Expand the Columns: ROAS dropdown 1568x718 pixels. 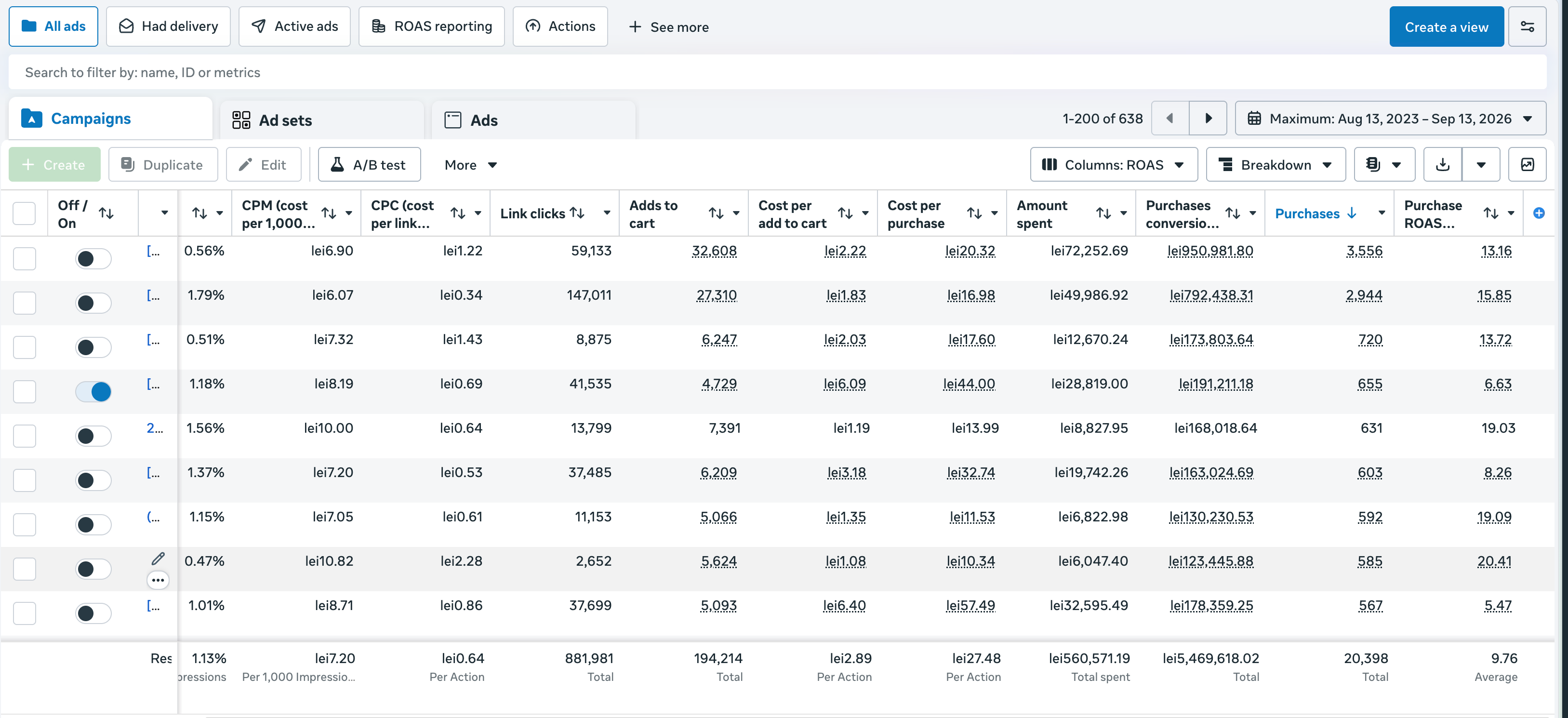coord(1113,164)
